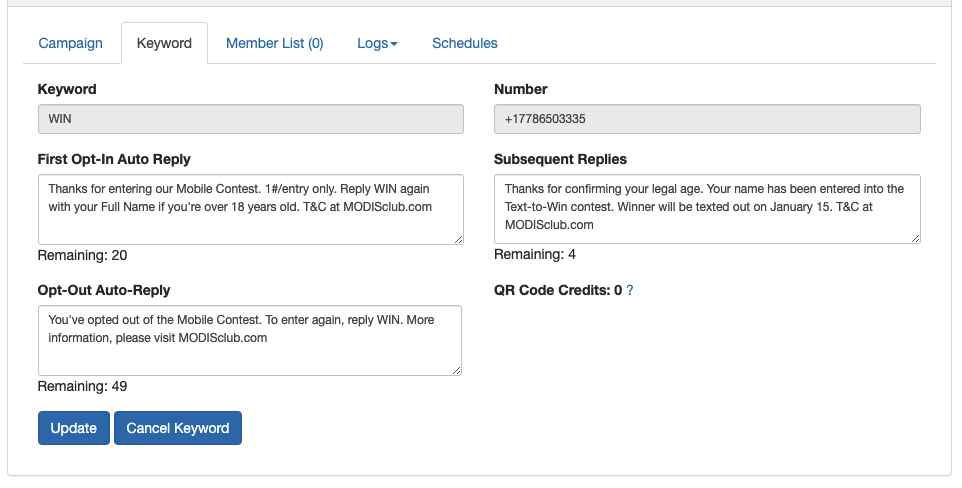Select the Keyword tab
The image size is (962, 488).
pyautogui.click(x=164, y=43)
